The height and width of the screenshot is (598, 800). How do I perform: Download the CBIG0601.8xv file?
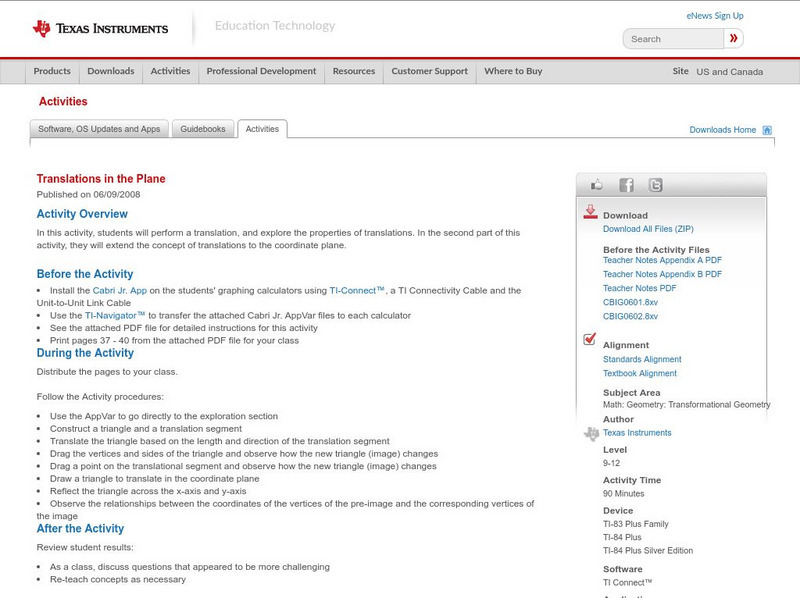coord(630,303)
